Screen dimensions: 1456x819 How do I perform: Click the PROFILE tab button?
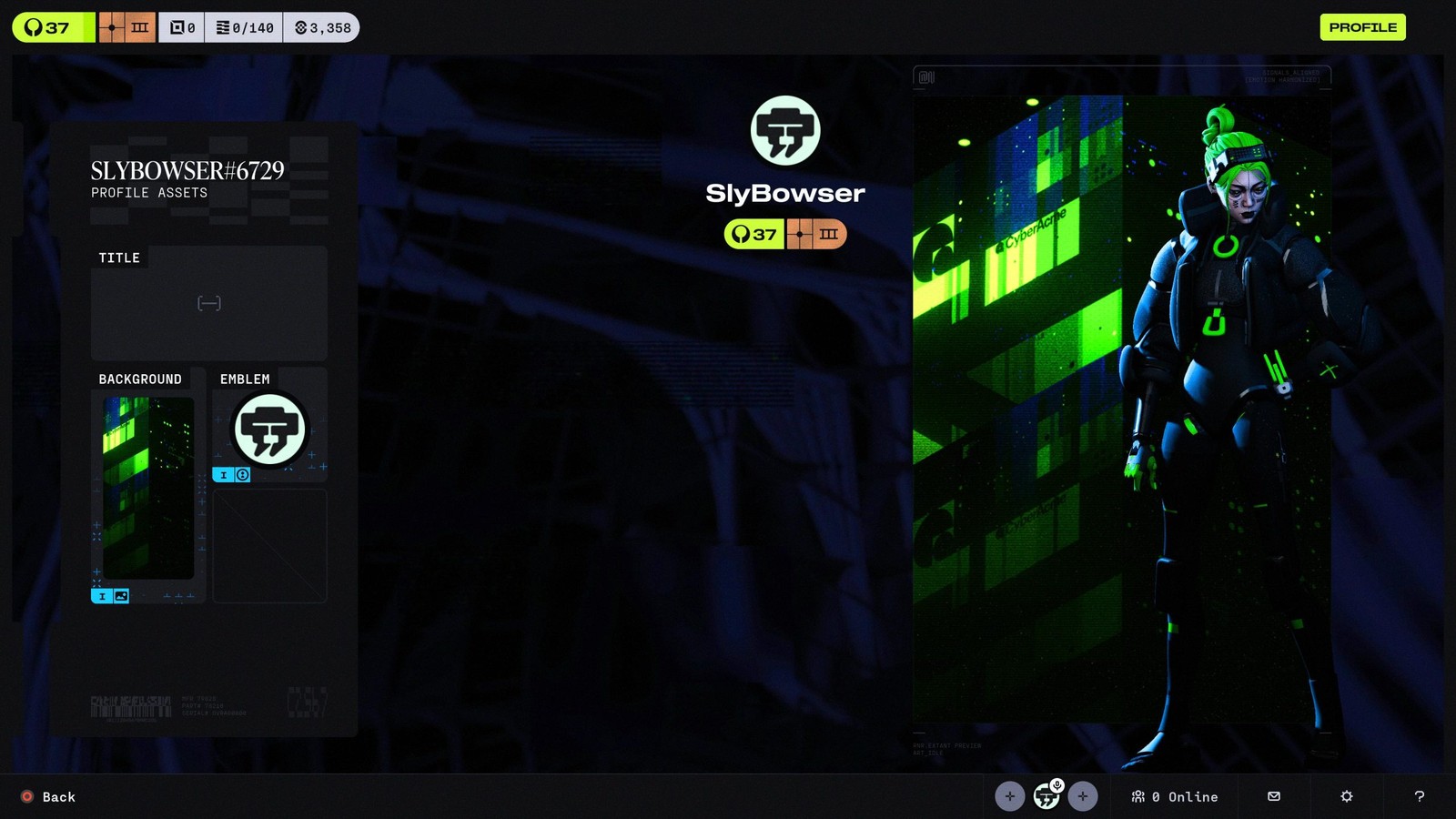coord(1362,27)
